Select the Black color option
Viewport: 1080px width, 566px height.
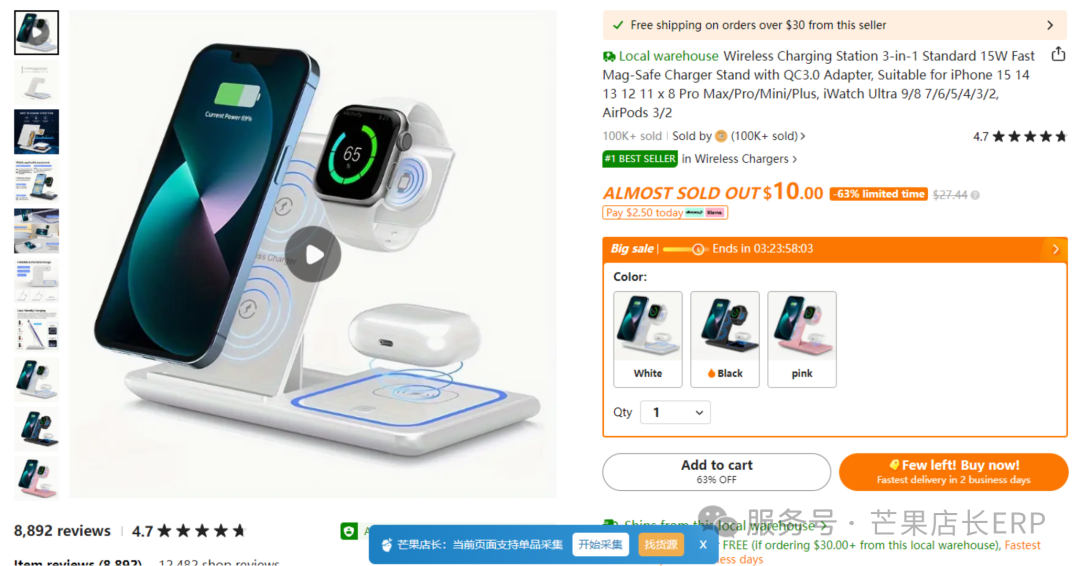coord(725,339)
